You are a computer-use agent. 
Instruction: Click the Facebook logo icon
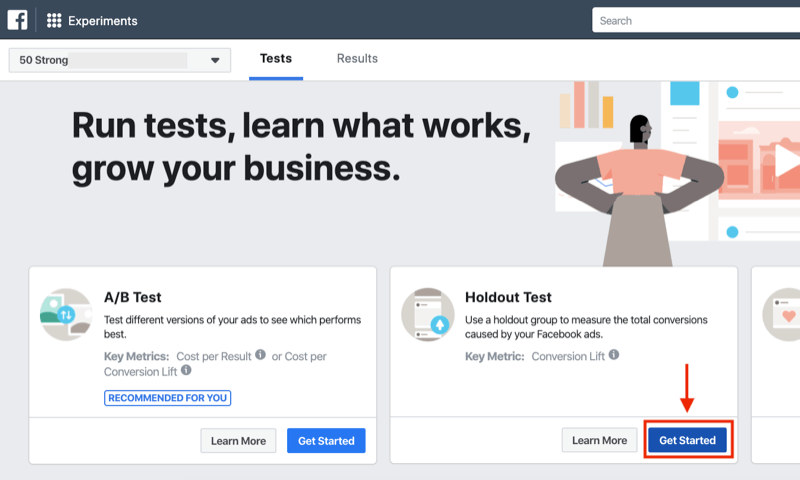point(18,20)
